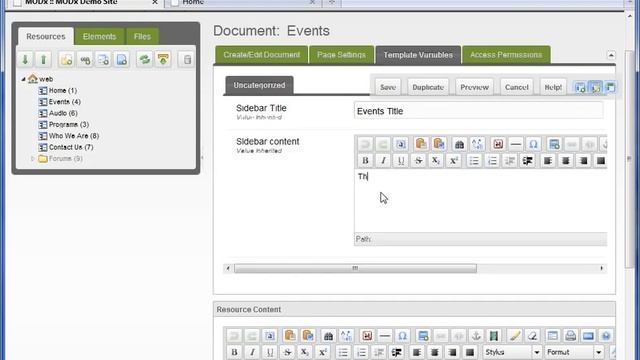Click the sort tree icon beside refresh
The image size is (640, 360).
point(163,60)
